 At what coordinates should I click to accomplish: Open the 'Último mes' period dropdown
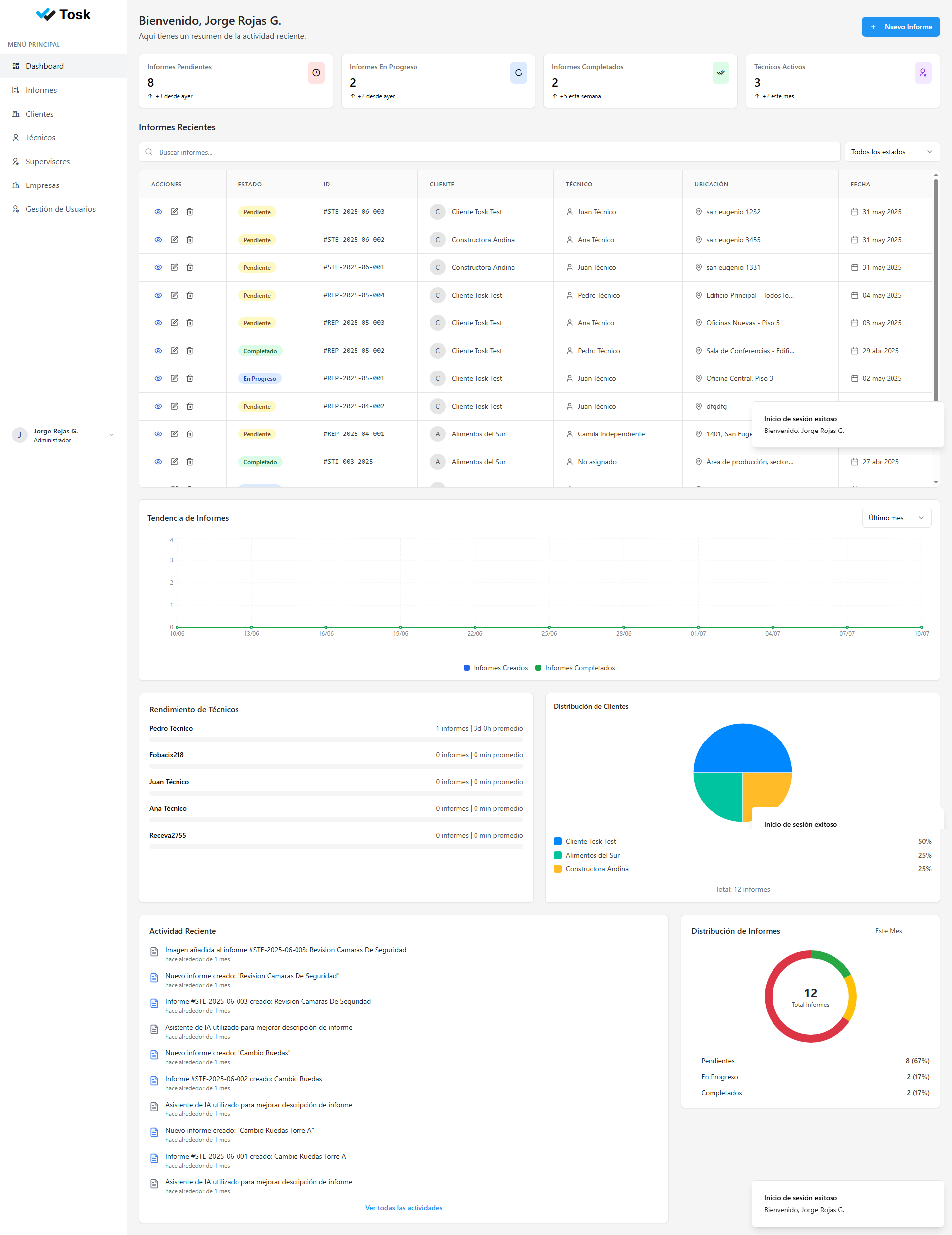896,518
